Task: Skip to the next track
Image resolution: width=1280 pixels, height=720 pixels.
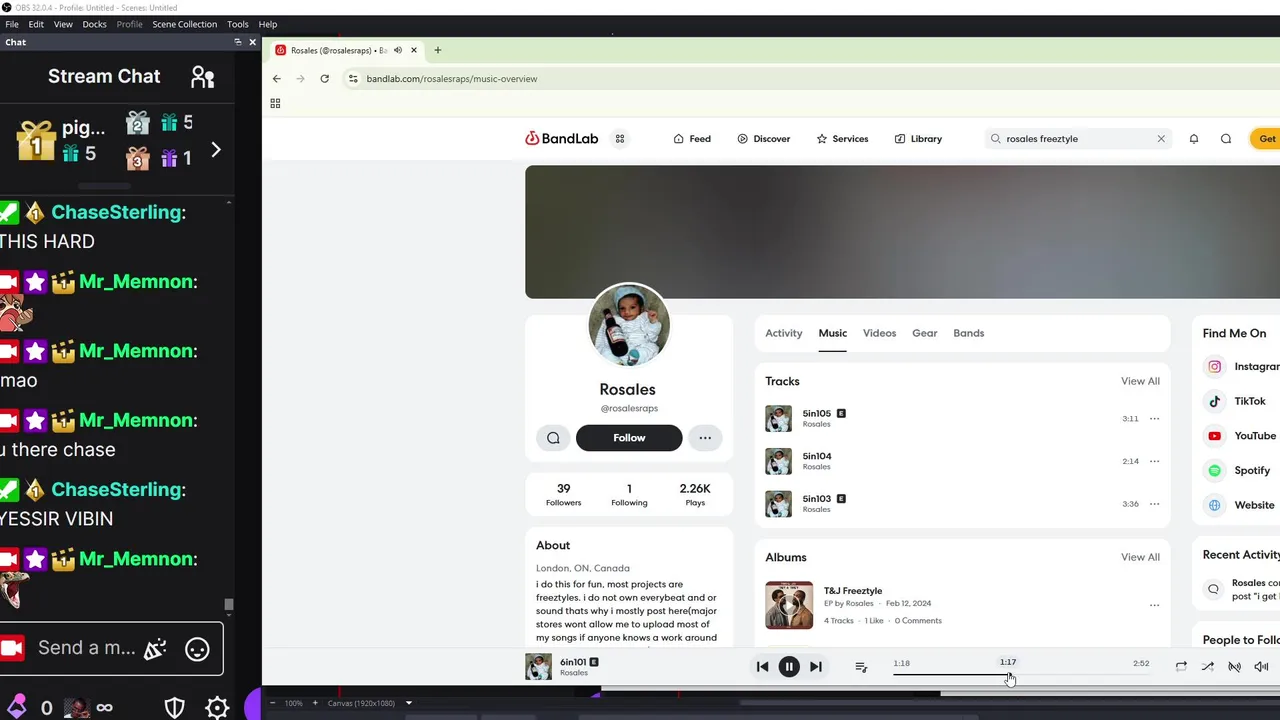Action: tap(816, 667)
